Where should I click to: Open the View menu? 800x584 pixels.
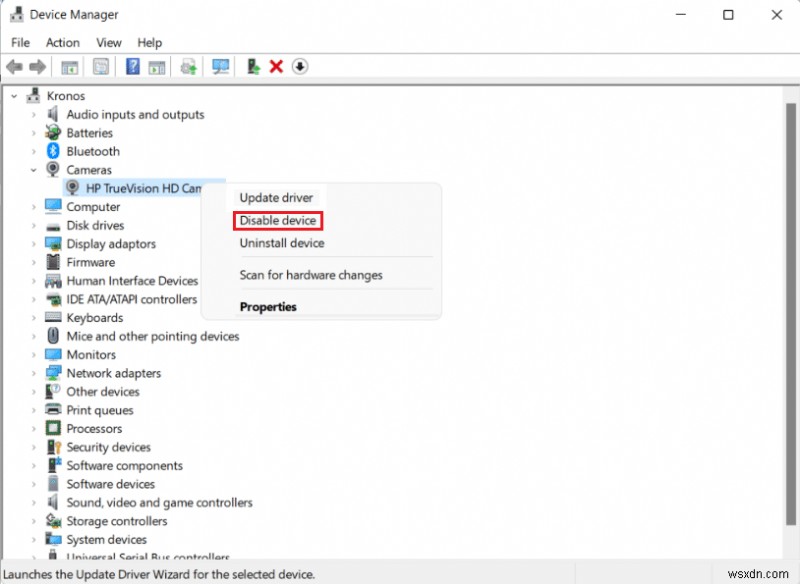point(108,42)
